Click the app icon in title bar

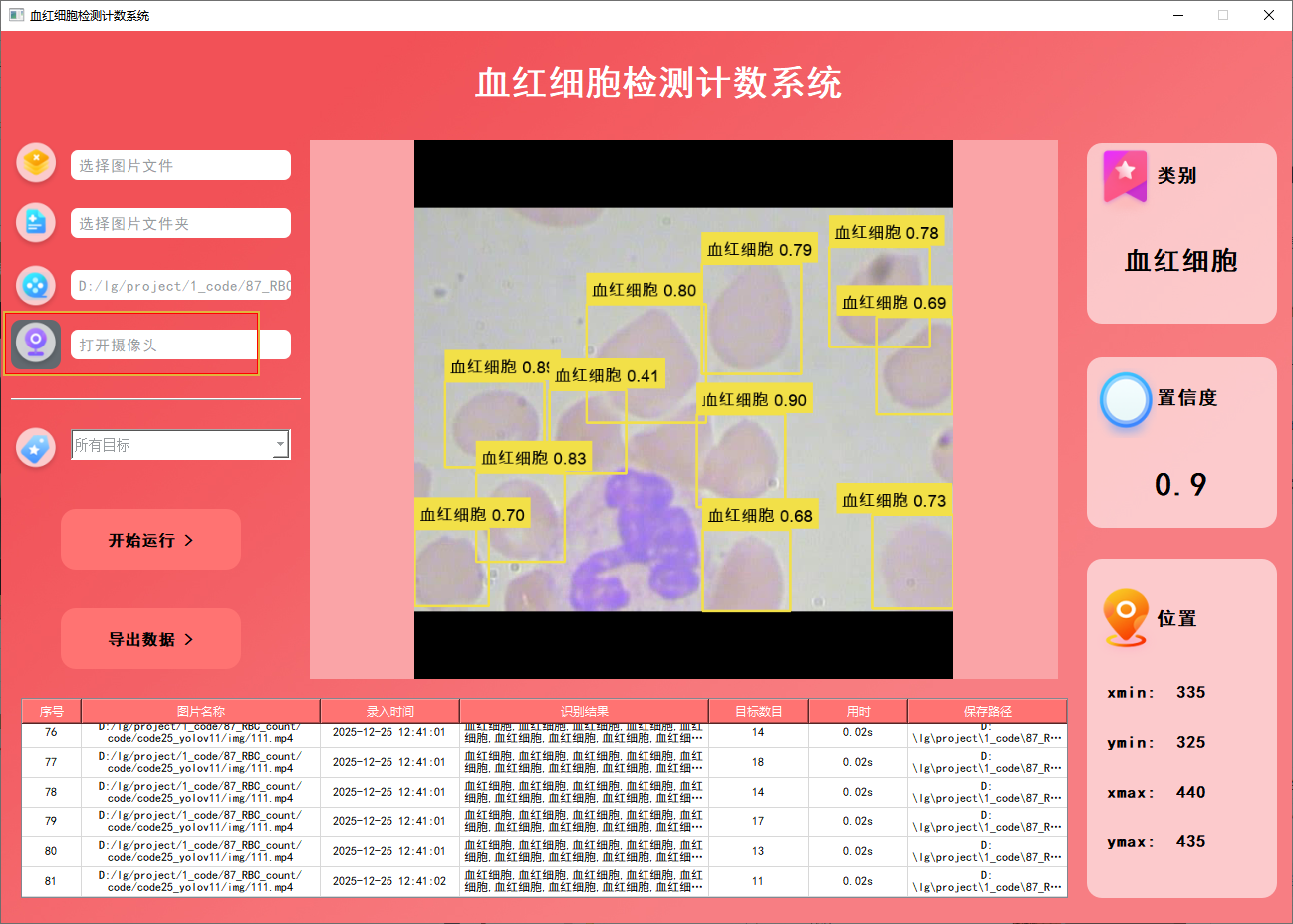pos(16,15)
